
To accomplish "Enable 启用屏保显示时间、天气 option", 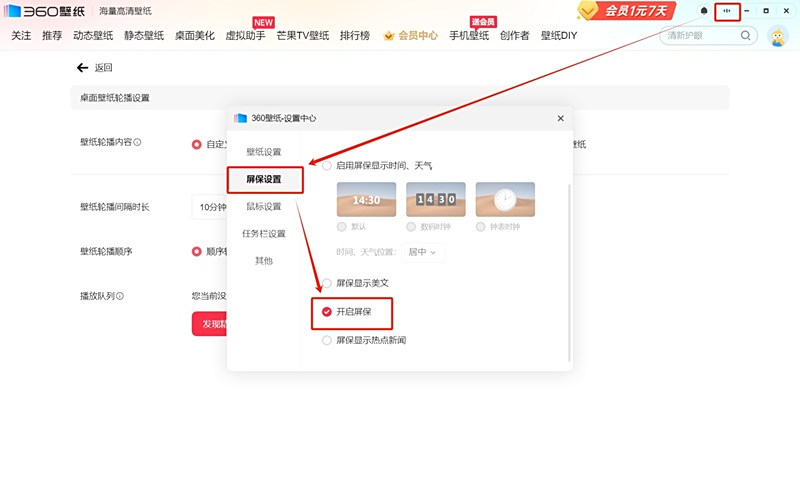I will pos(327,166).
